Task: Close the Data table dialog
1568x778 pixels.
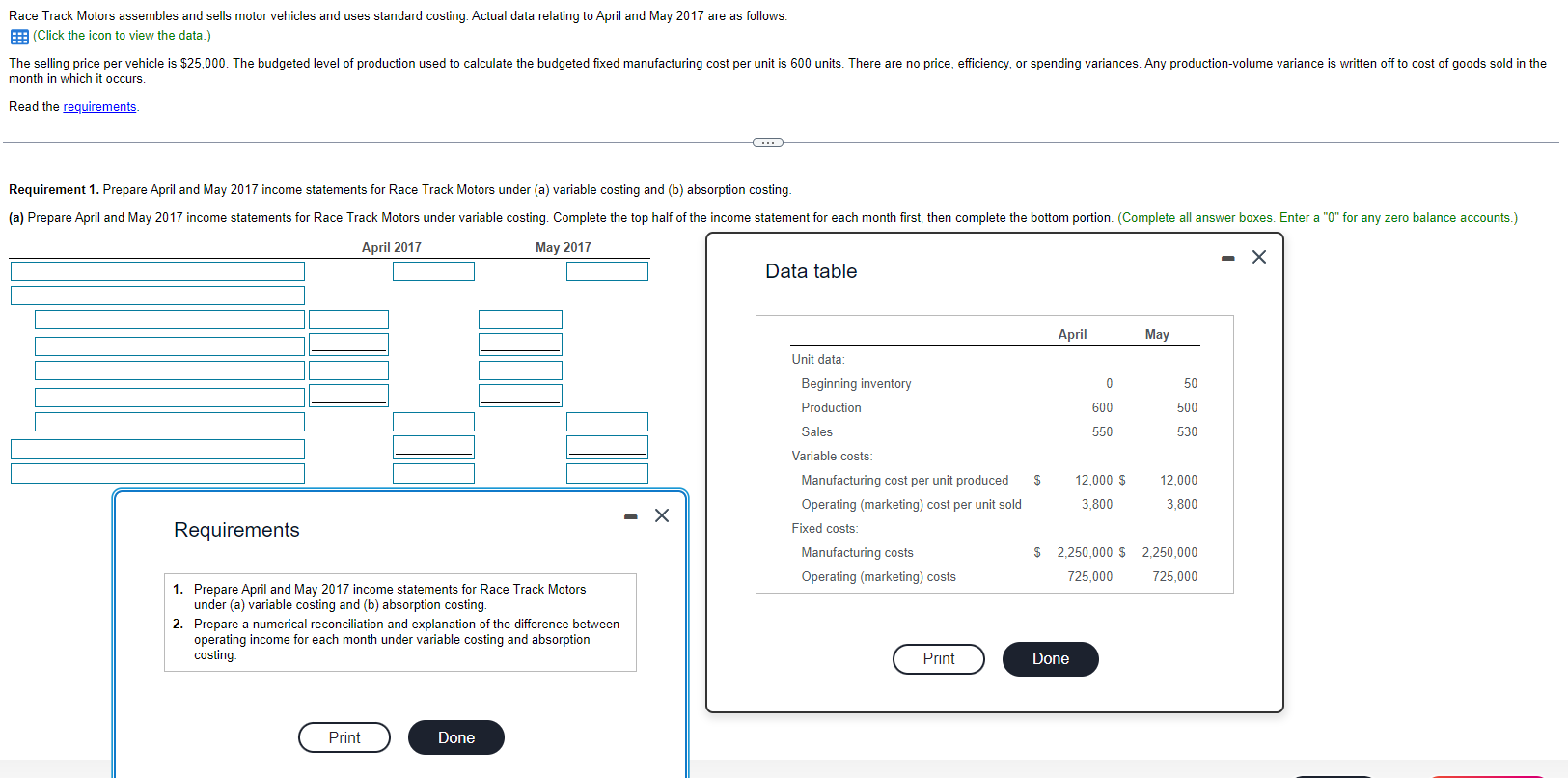Action: (1259, 257)
